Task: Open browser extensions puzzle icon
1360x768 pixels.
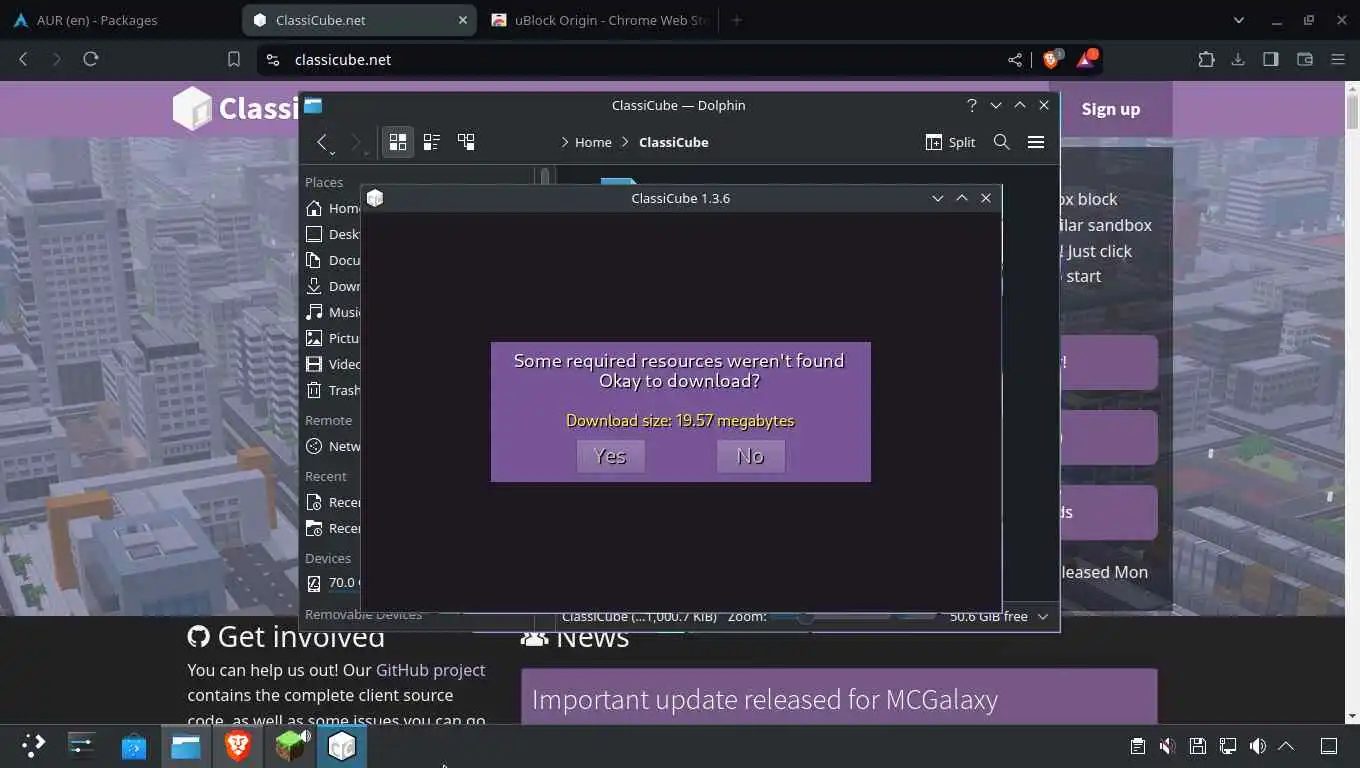Action: click(1206, 59)
